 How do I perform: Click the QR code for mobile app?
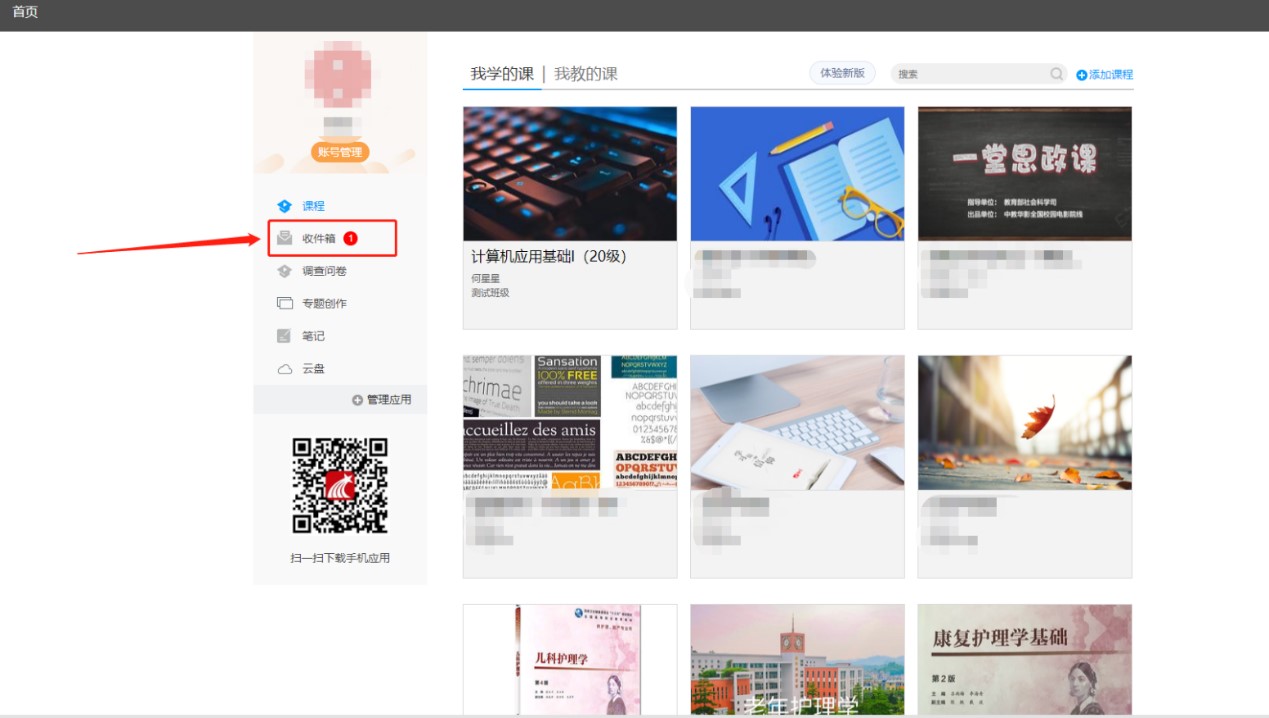pos(340,485)
